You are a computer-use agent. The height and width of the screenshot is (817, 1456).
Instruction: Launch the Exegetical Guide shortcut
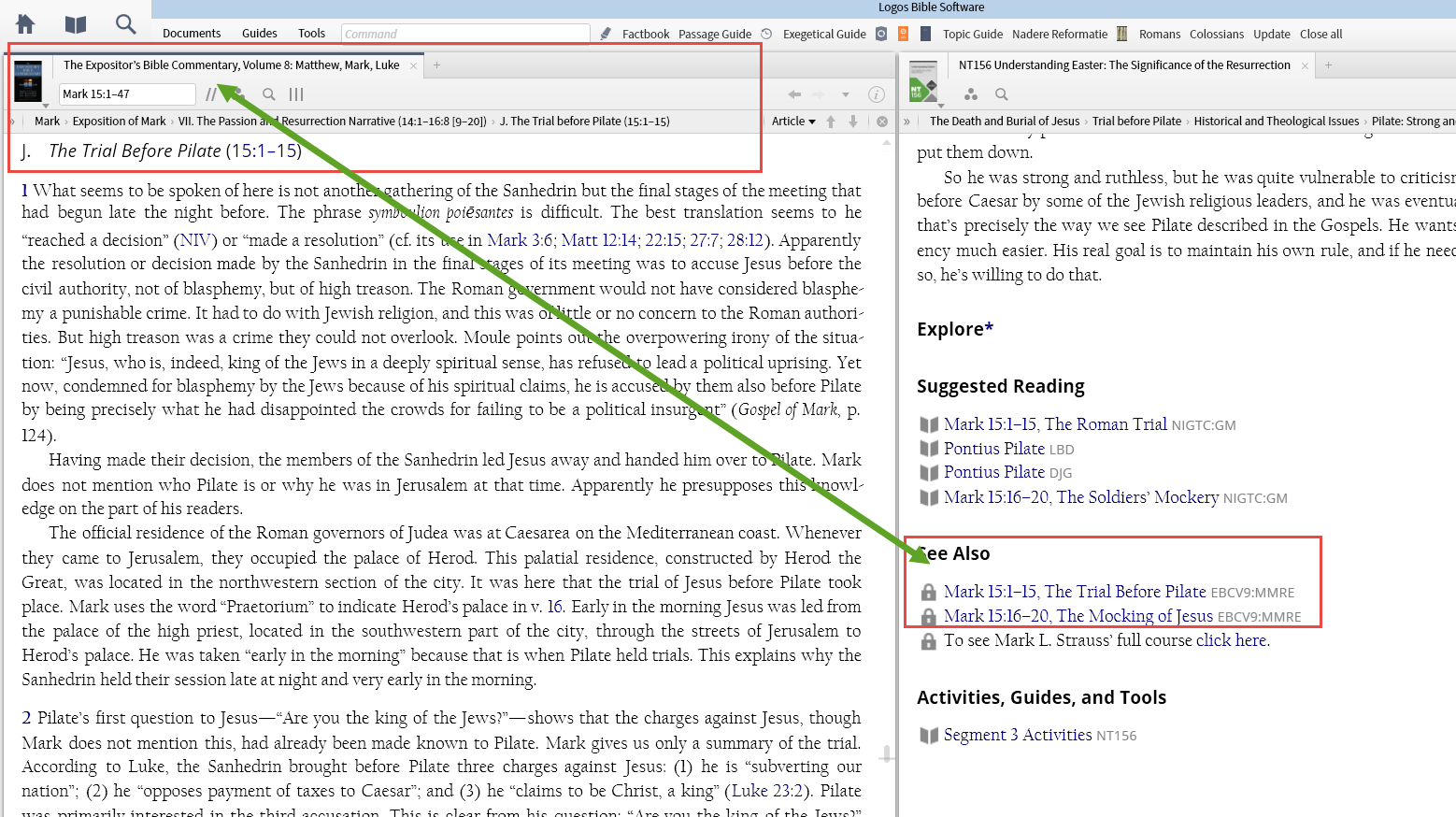824,35
